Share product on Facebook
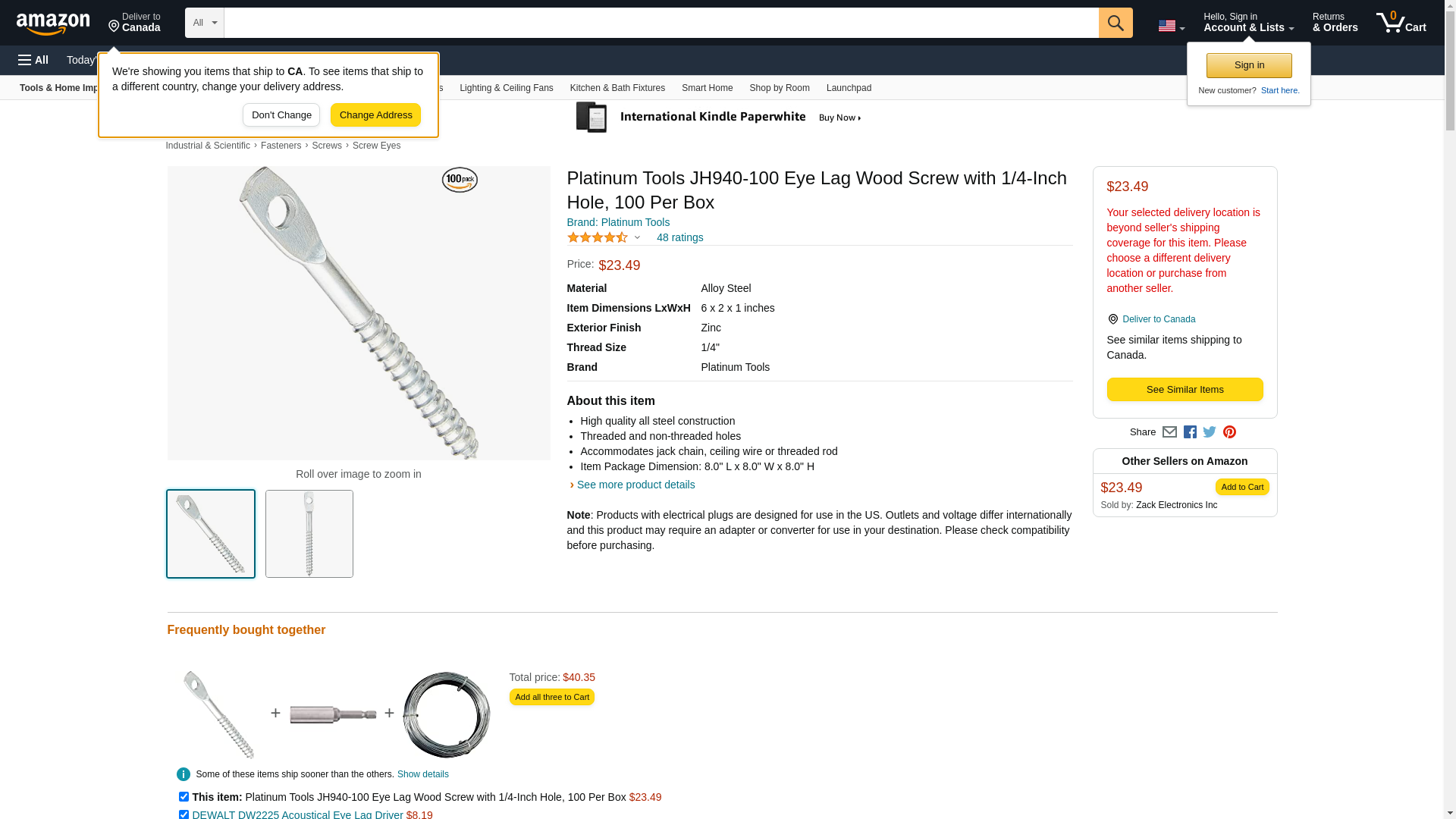The height and width of the screenshot is (819, 1456). pyautogui.click(x=1190, y=432)
